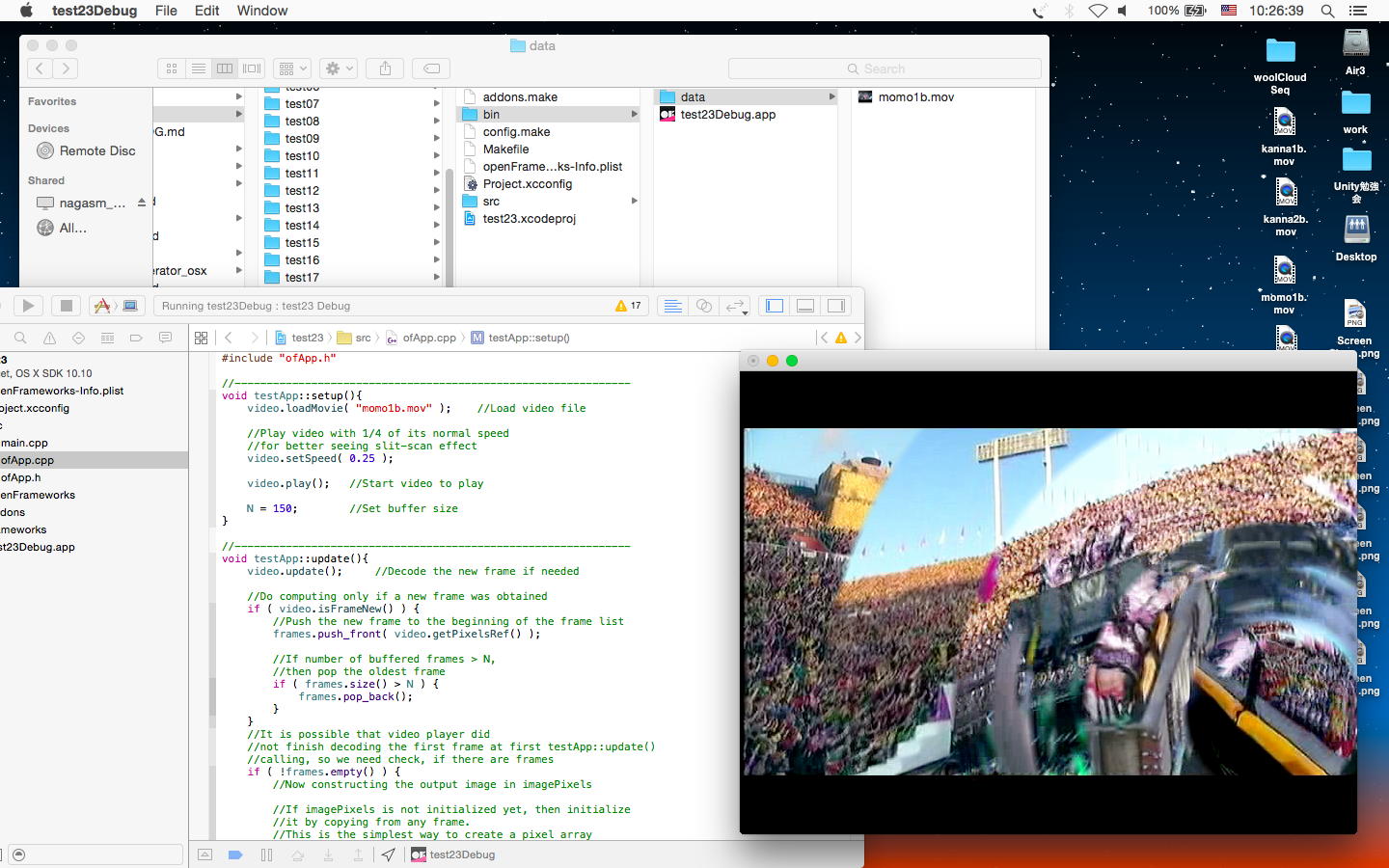The width and height of the screenshot is (1389, 868).
Task: Switch to the Xcode assistant editor
Action: click(704, 306)
